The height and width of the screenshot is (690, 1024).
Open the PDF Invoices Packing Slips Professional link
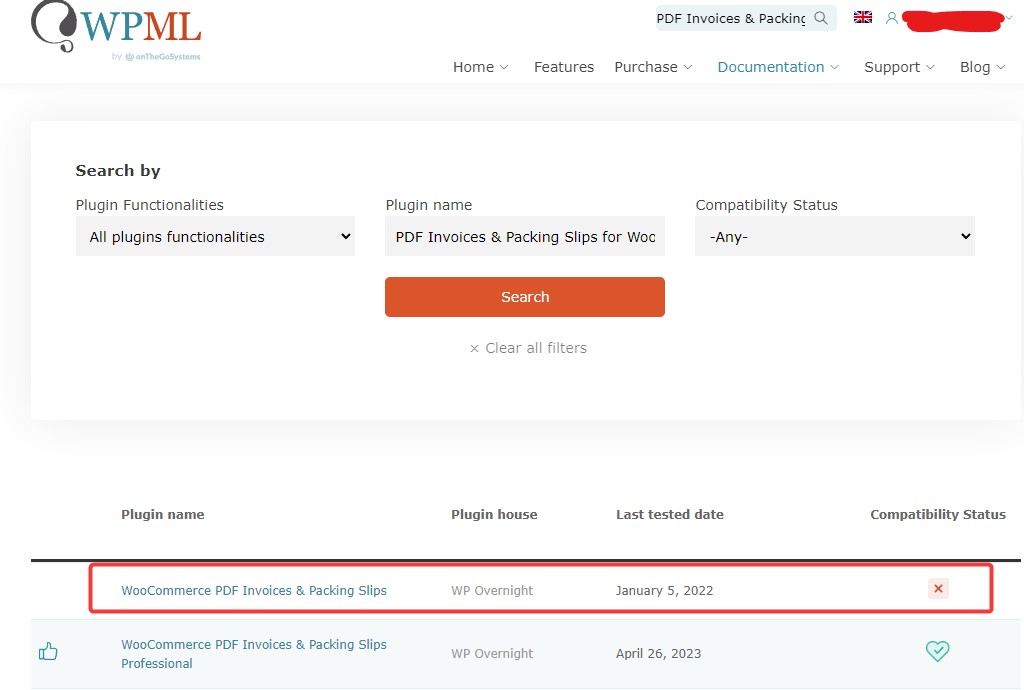(x=254, y=653)
